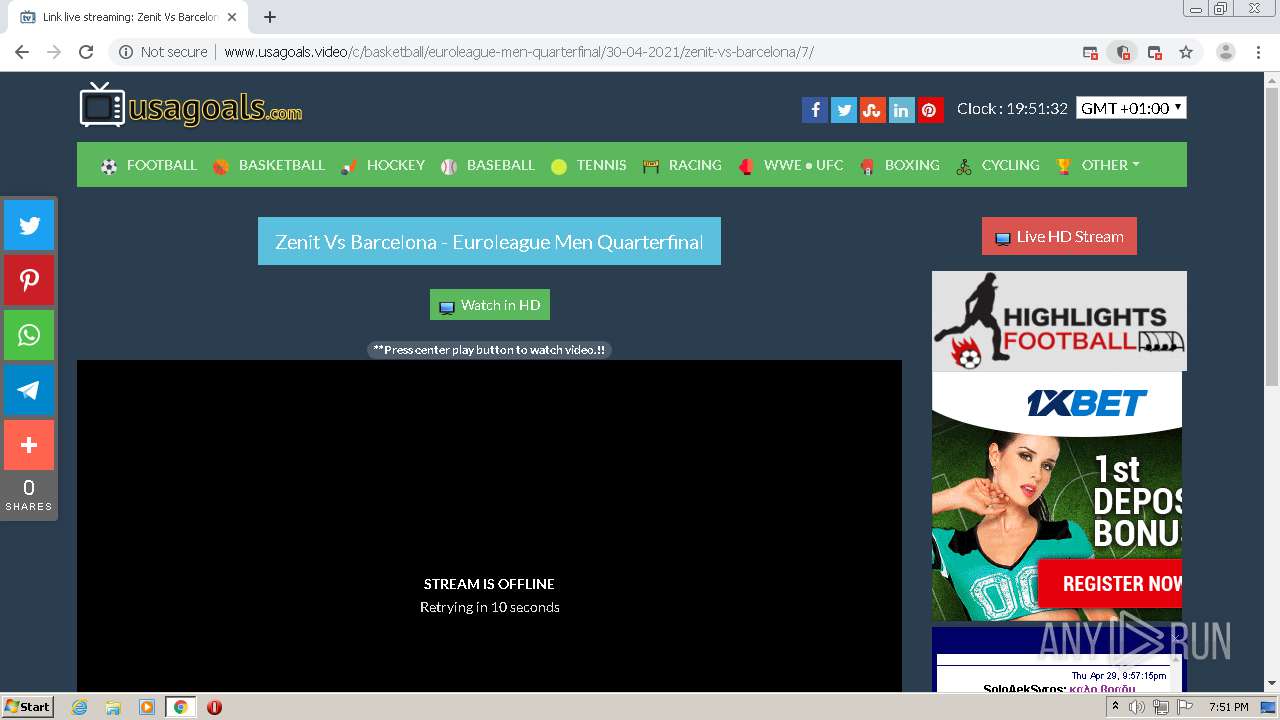Open GMT +01:00 timezone dropdown

(x=1131, y=108)
